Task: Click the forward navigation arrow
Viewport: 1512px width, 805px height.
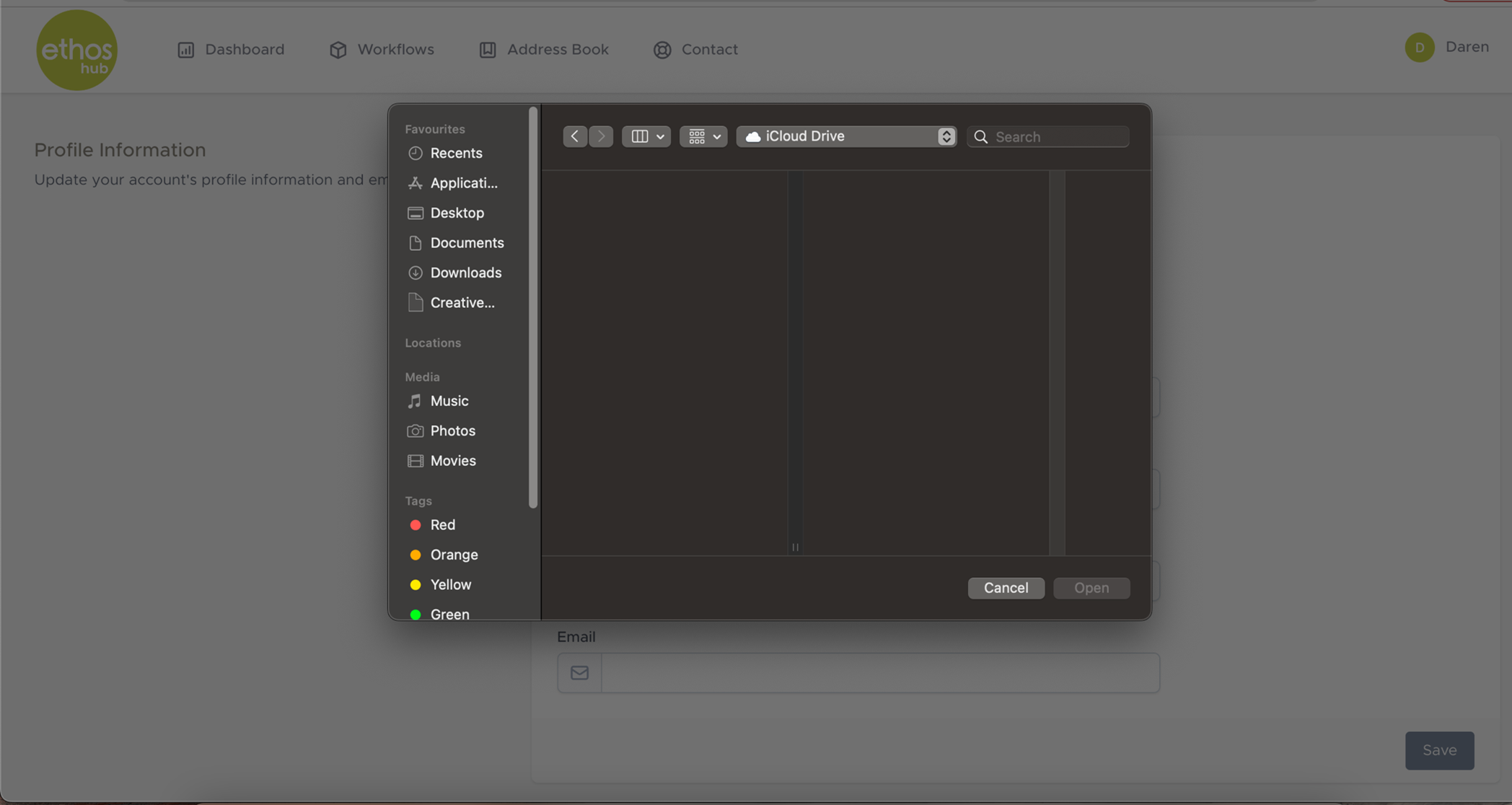Action: [x=601, y=136]
